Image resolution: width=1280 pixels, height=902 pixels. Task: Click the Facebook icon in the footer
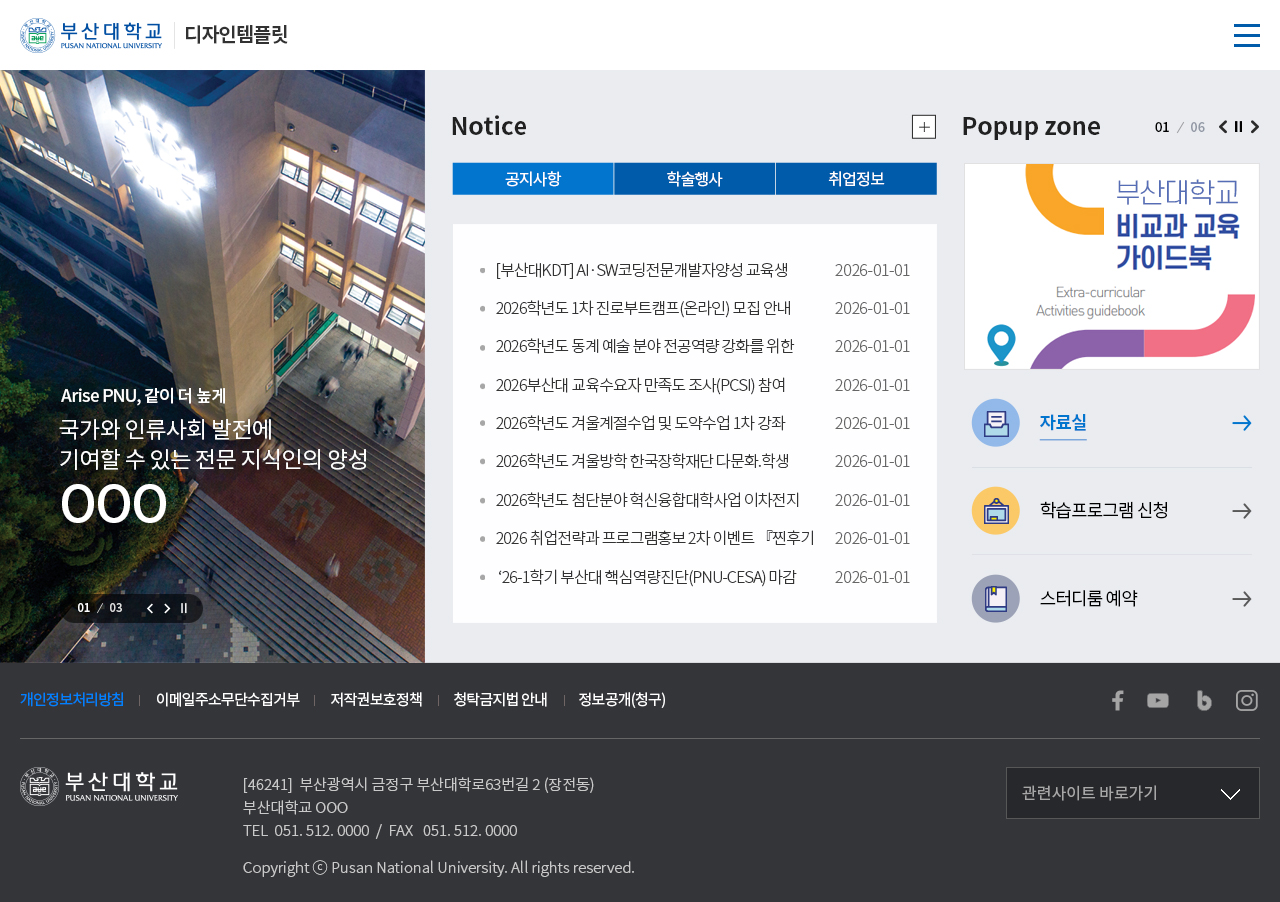(x=1117, y=700)
